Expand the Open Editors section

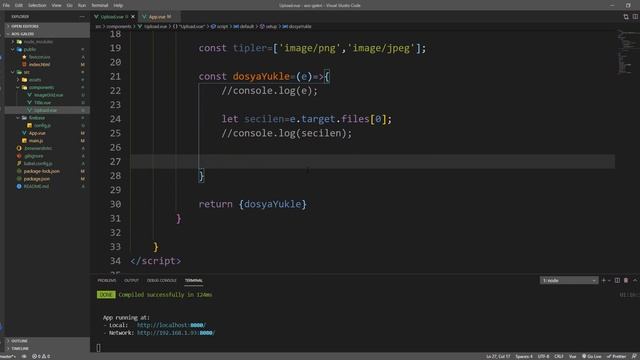coord(47,26)
